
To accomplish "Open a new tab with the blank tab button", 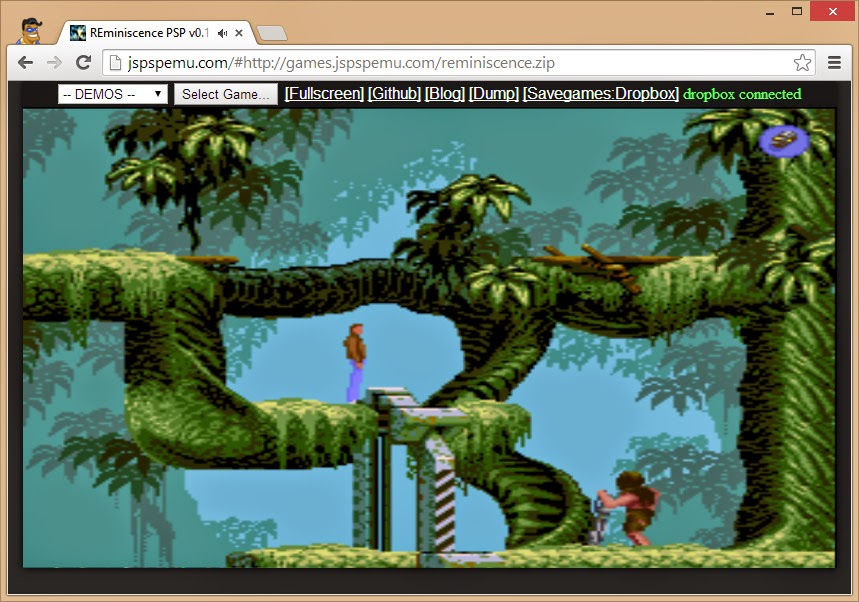I will (271, 33).
